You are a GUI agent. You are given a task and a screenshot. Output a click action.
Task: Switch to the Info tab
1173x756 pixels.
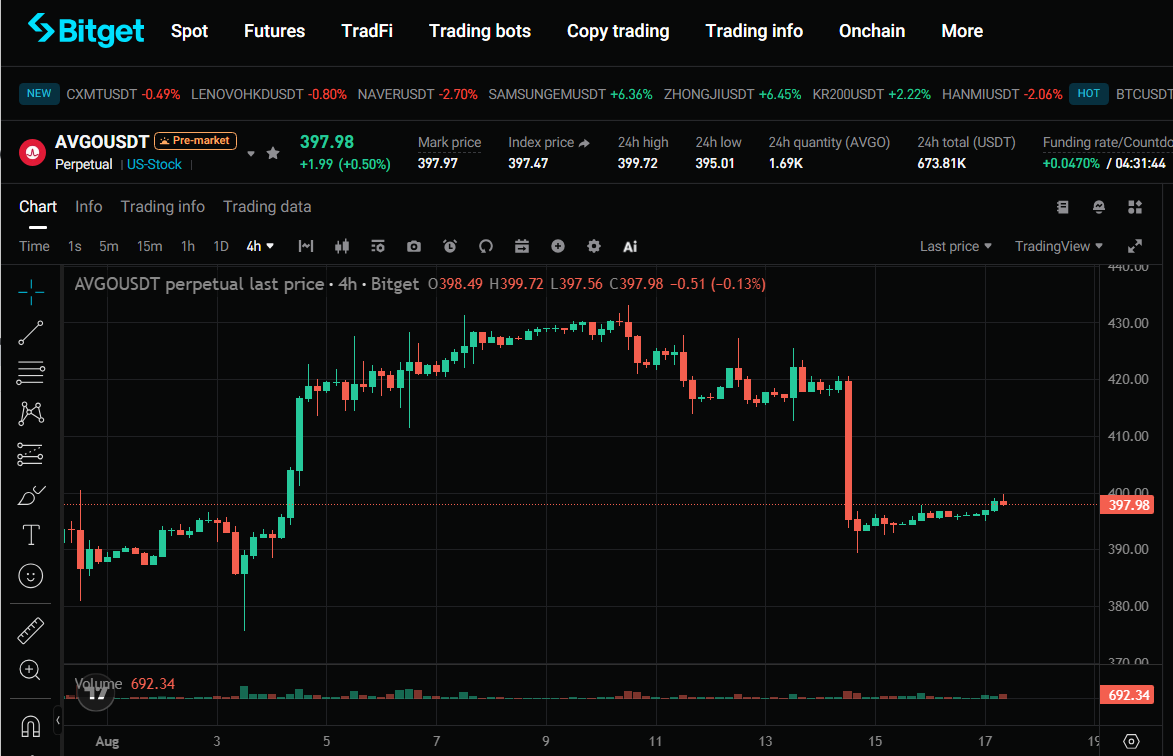[x=88, y=206]
